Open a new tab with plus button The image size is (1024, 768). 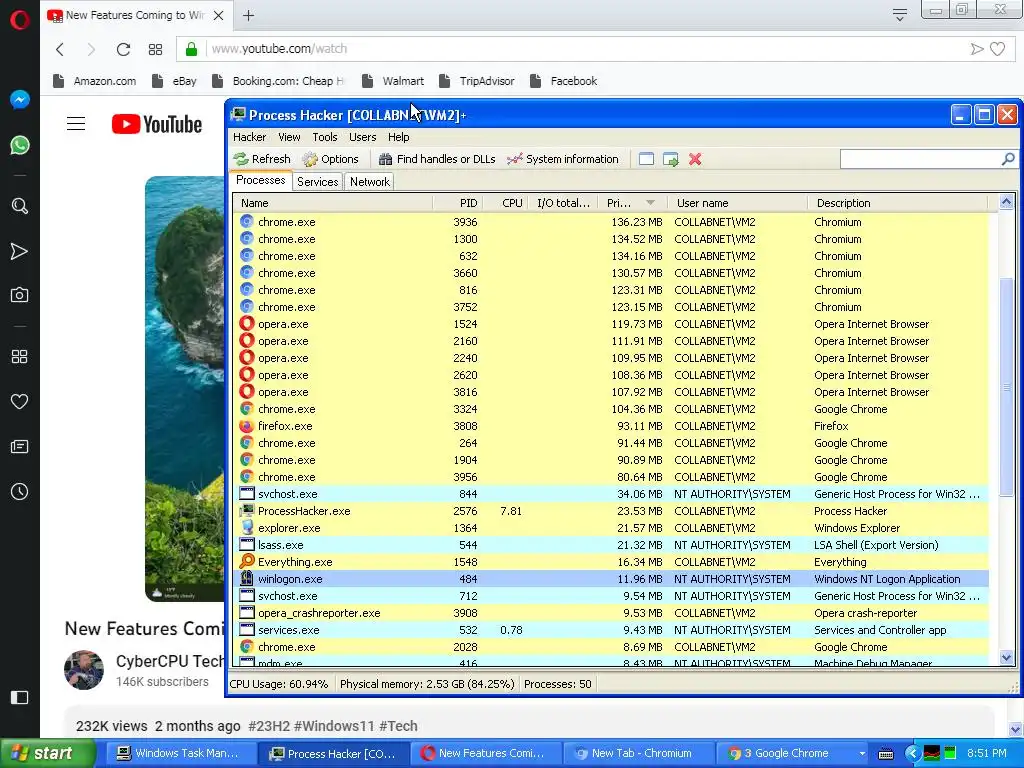pyautogui.click(x=248, y=15)
